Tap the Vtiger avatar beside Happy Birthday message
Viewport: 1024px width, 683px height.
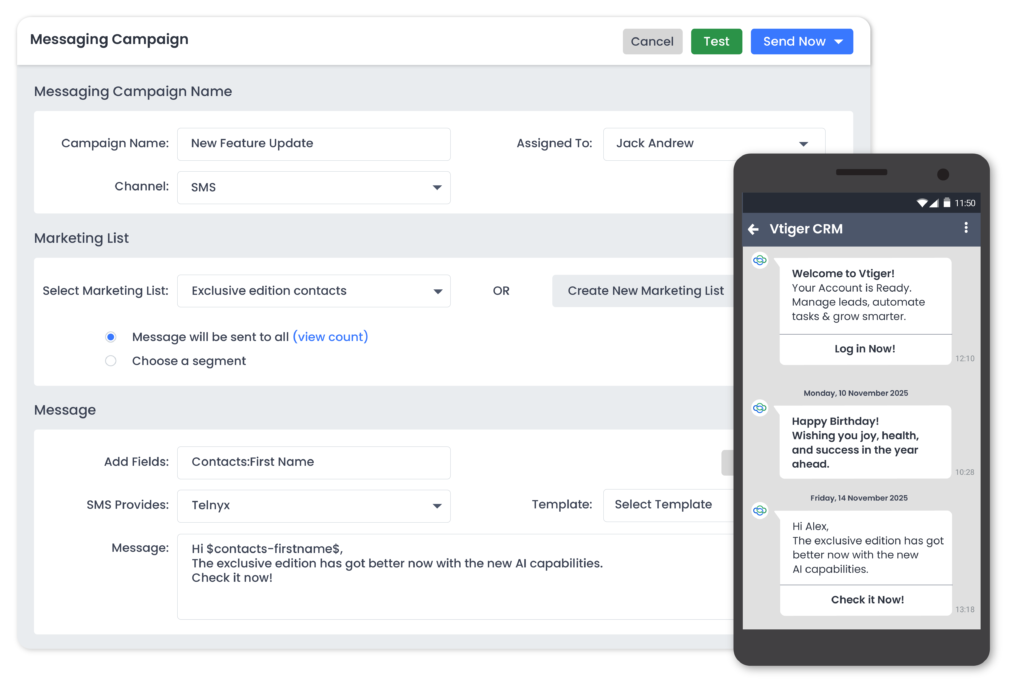[x=759, y=408]
